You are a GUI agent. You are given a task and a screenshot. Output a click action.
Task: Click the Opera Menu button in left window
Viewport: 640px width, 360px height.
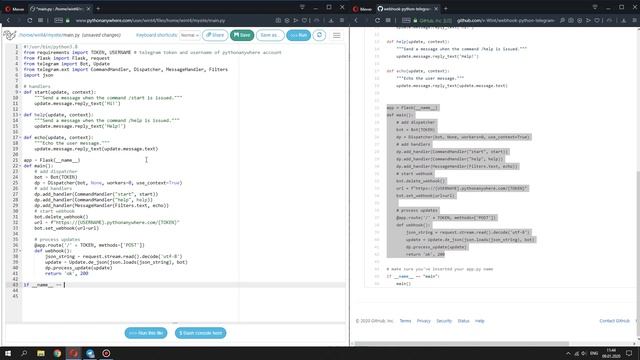(x=14, y=9)
